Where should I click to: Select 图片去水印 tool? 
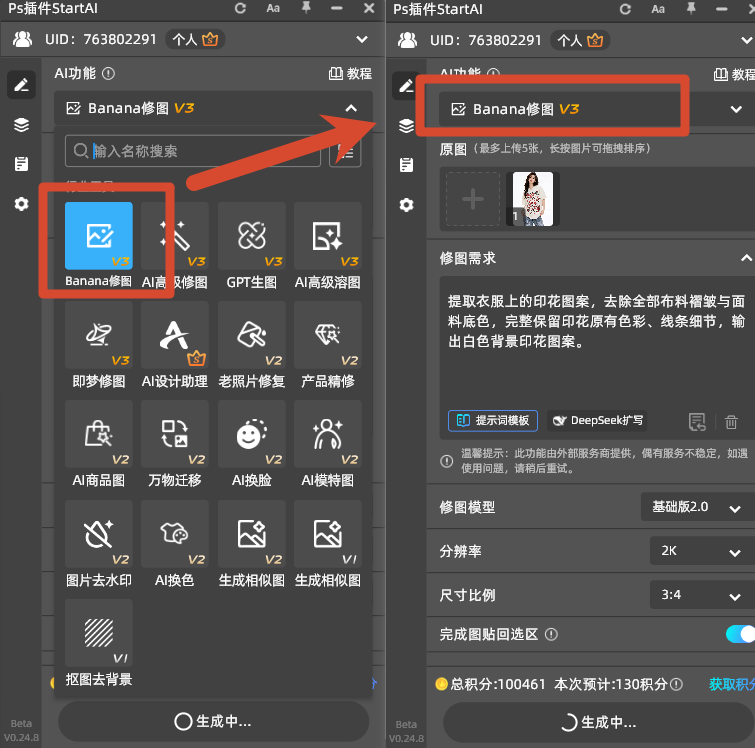tap(99, 534)
